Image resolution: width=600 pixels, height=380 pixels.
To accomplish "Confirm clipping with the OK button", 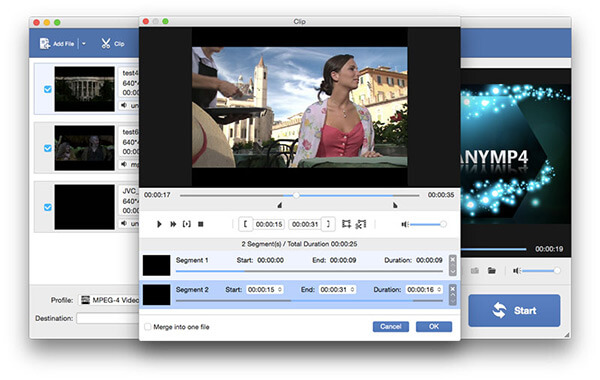I will click(x=434, y=326).
